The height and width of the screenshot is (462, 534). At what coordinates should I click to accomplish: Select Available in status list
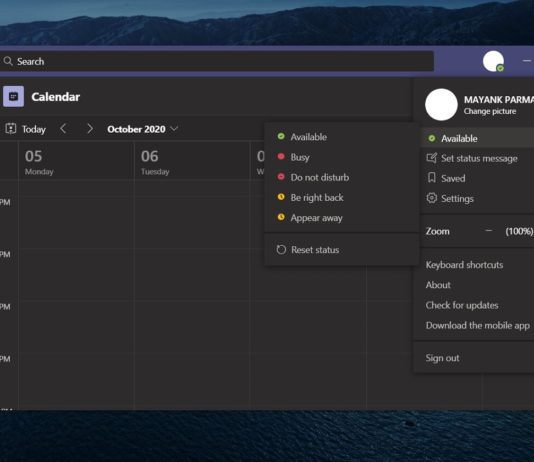pyautogui.click(x=342, y=137)
